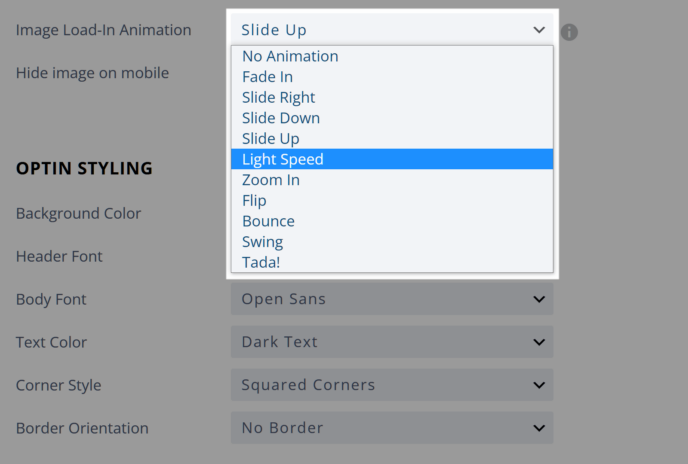The image size is (688, 464).
Task: Click the chevron arrow on Text Color field
Action: pyautogui.click(x=539, y=342)
